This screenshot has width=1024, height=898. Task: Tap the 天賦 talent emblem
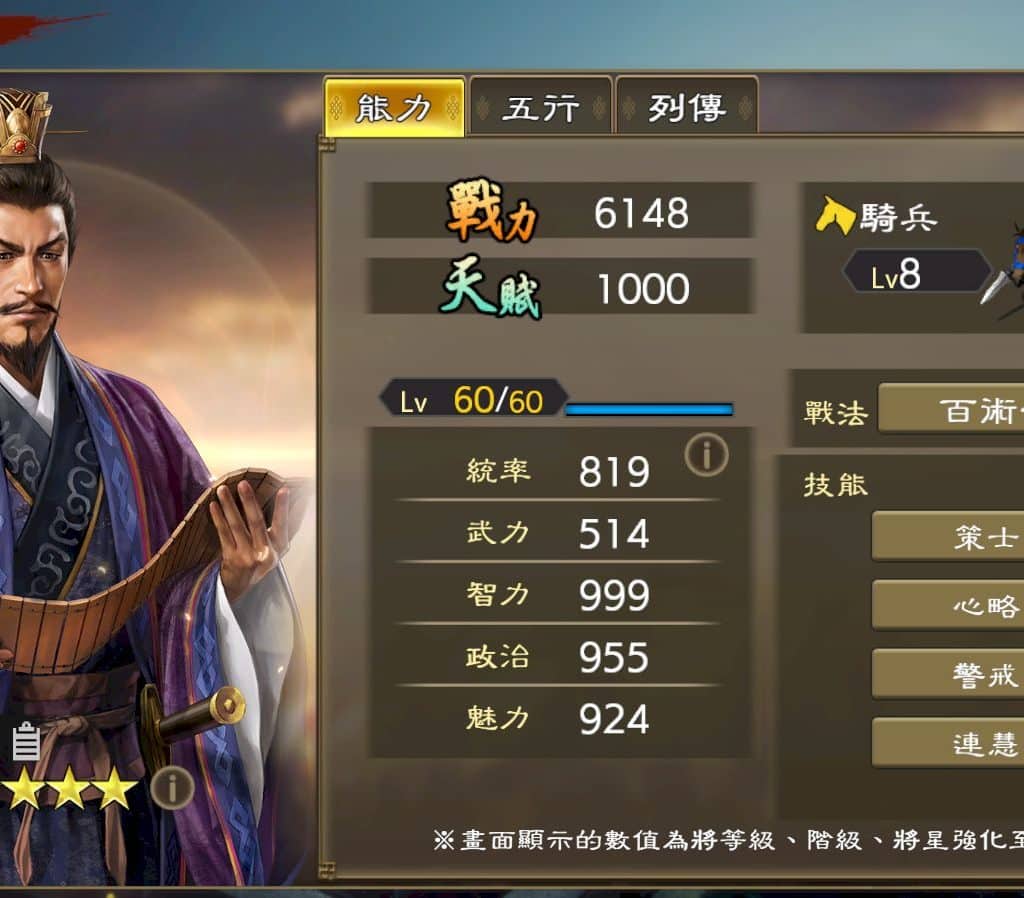point(491,287)
